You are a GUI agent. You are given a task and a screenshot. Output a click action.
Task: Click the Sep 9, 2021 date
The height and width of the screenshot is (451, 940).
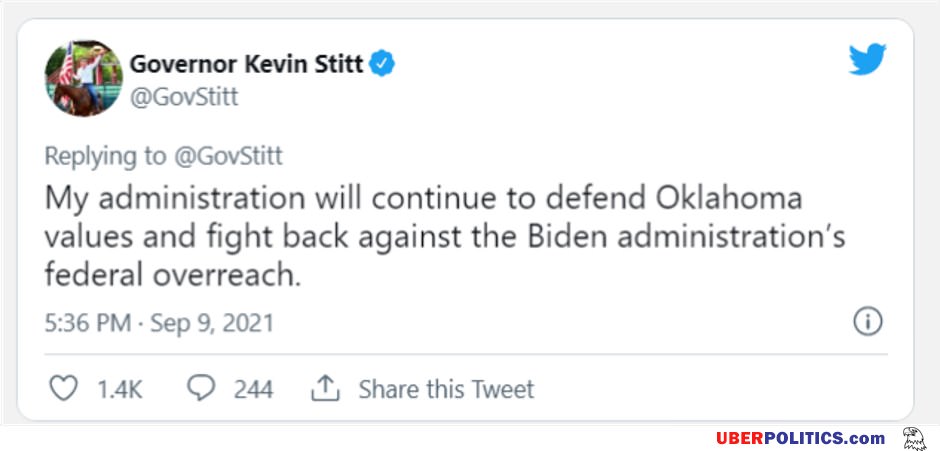point(211,323)
